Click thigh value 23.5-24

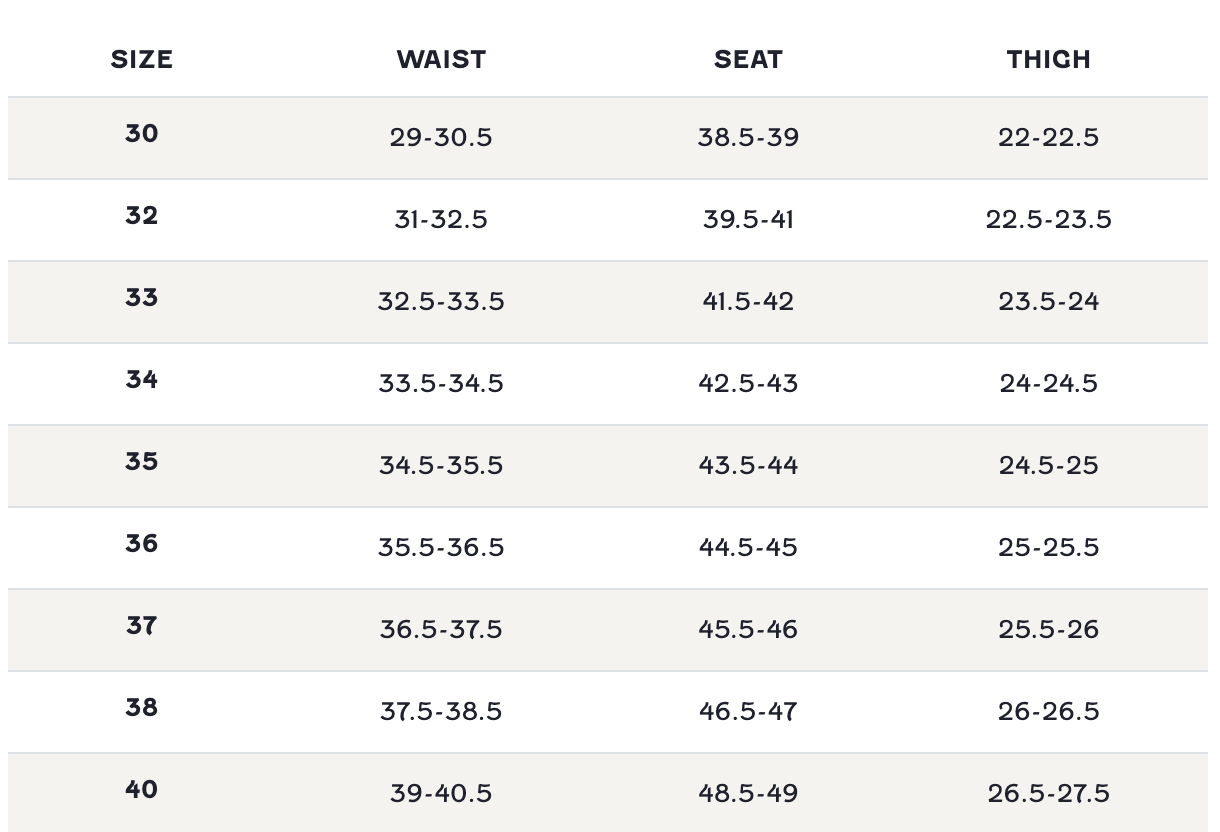pyautogui.click(x=1048, y=301)
